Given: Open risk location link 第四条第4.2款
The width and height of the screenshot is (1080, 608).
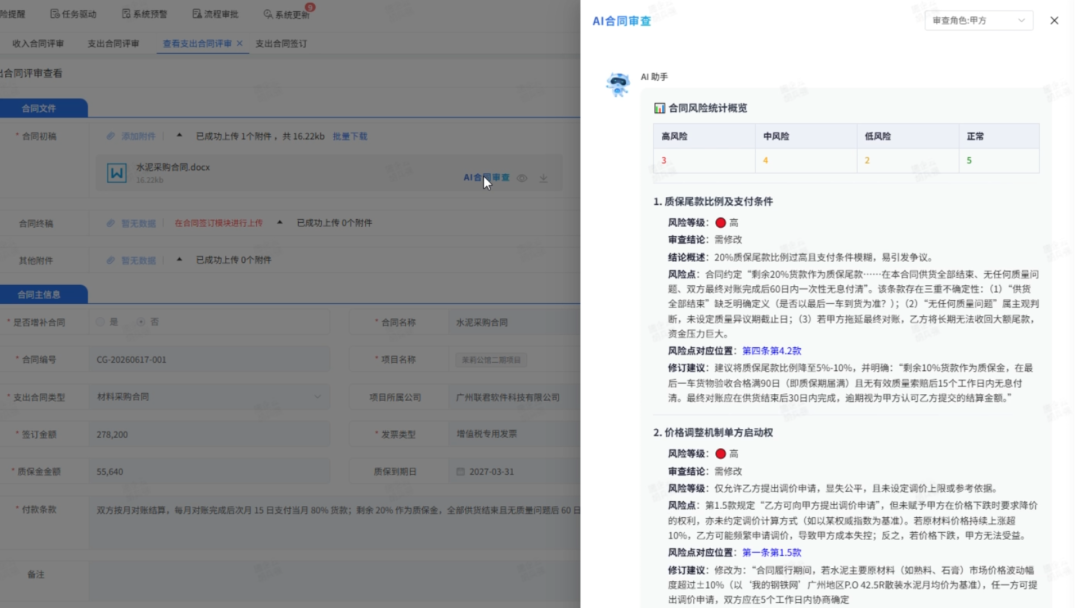Looking at the screenshot, I should (x=771, y=350).
